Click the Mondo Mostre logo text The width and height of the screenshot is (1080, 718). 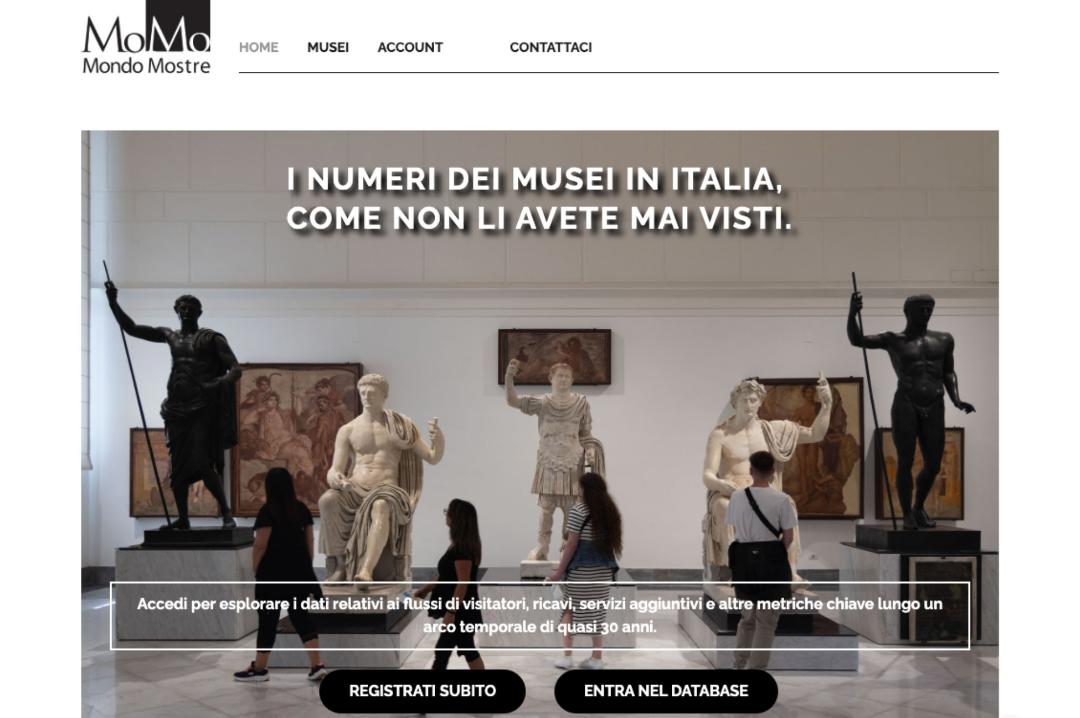coord(146,65)
